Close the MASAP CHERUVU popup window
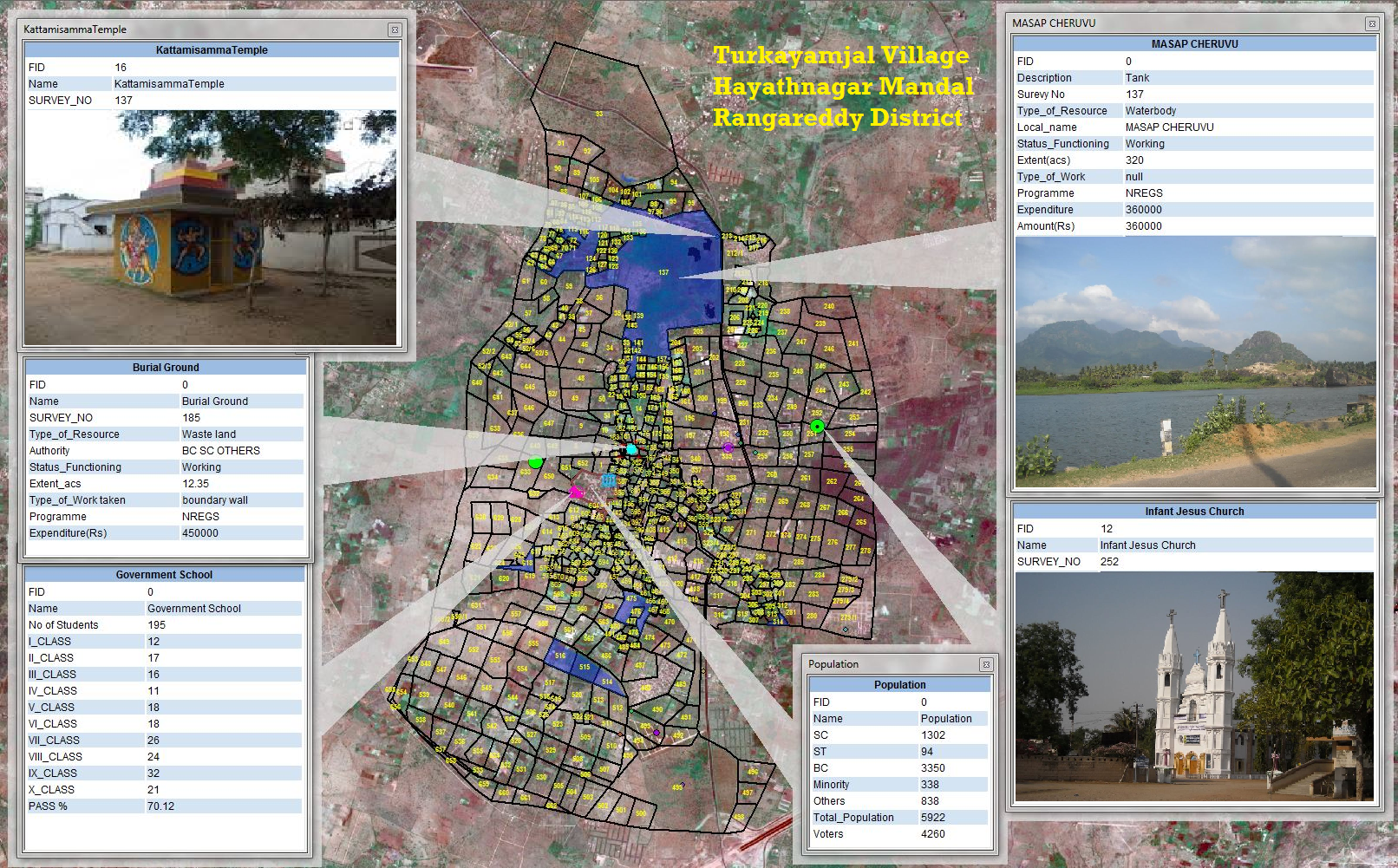Viewport: 1398px width, 868px height. coord(1371,23)
